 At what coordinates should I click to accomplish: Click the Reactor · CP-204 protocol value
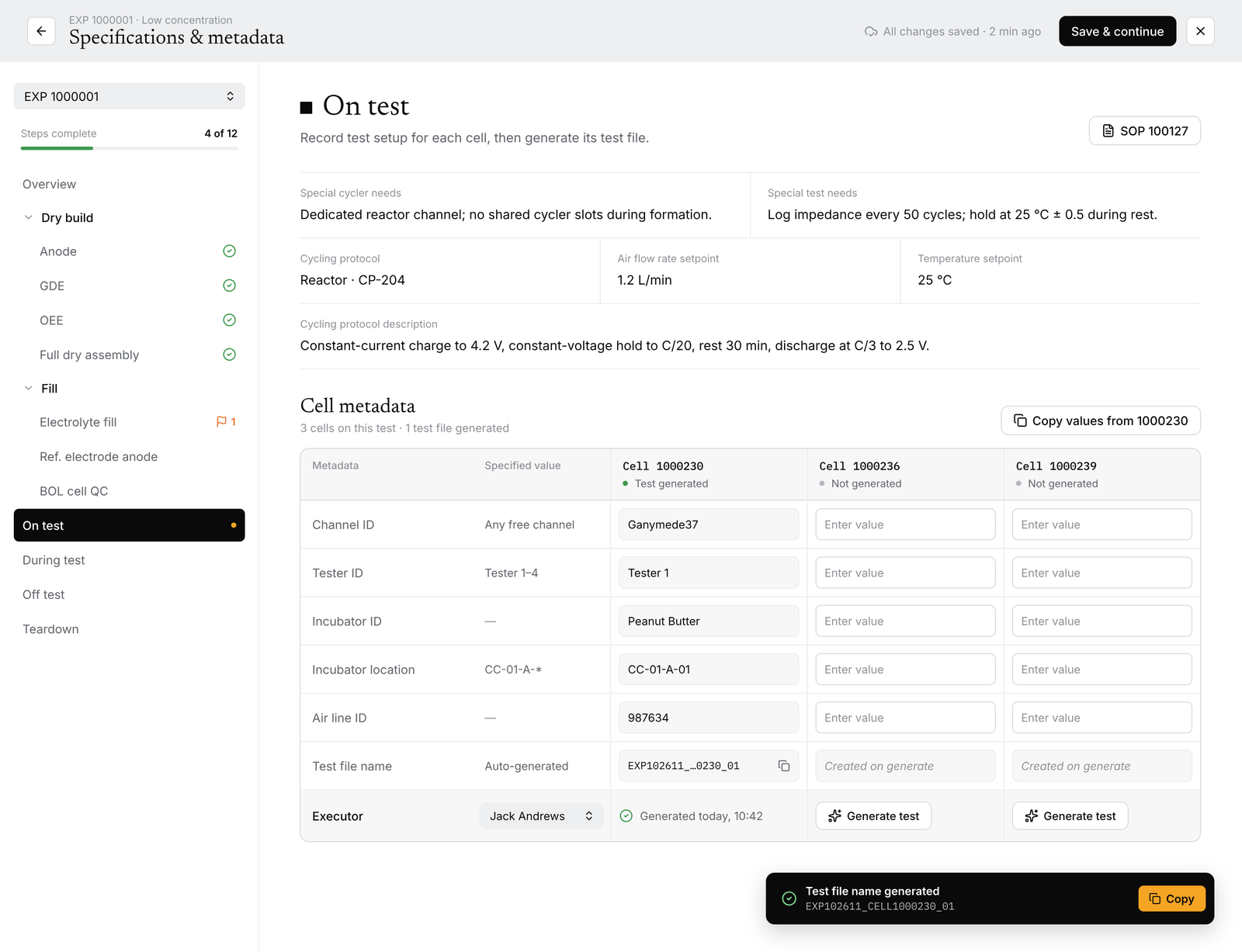coord(352,280)
